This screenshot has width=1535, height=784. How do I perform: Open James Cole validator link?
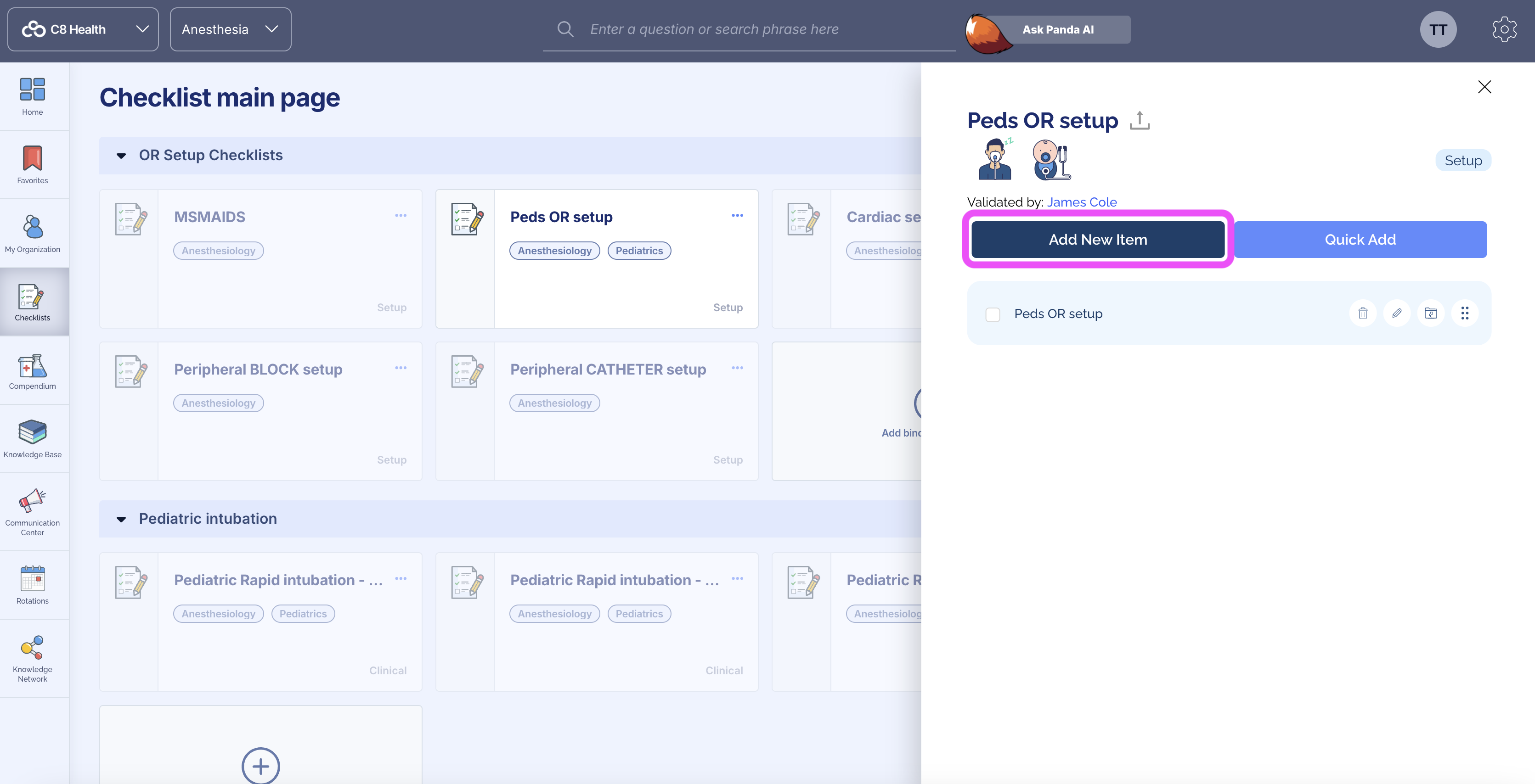1082,202
